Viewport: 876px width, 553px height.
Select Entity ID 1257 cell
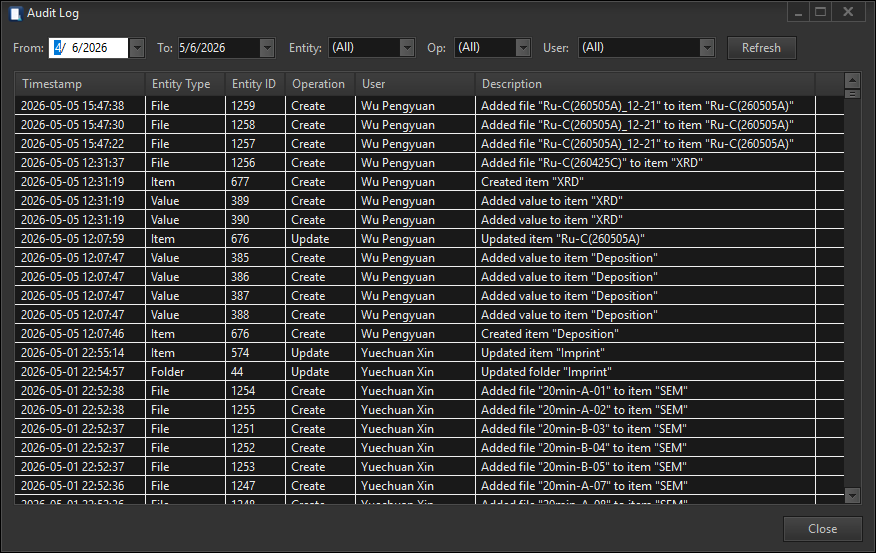tap(255, 144)
